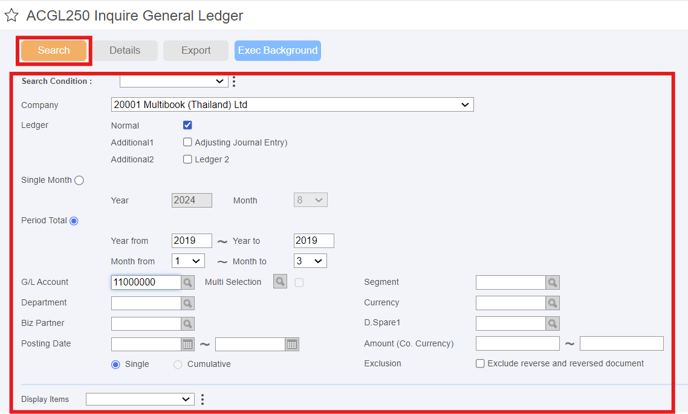Open the Search Condition dropdown
Image resolution: width=688 pixels, height=414 pixels.
pos(174,81)
